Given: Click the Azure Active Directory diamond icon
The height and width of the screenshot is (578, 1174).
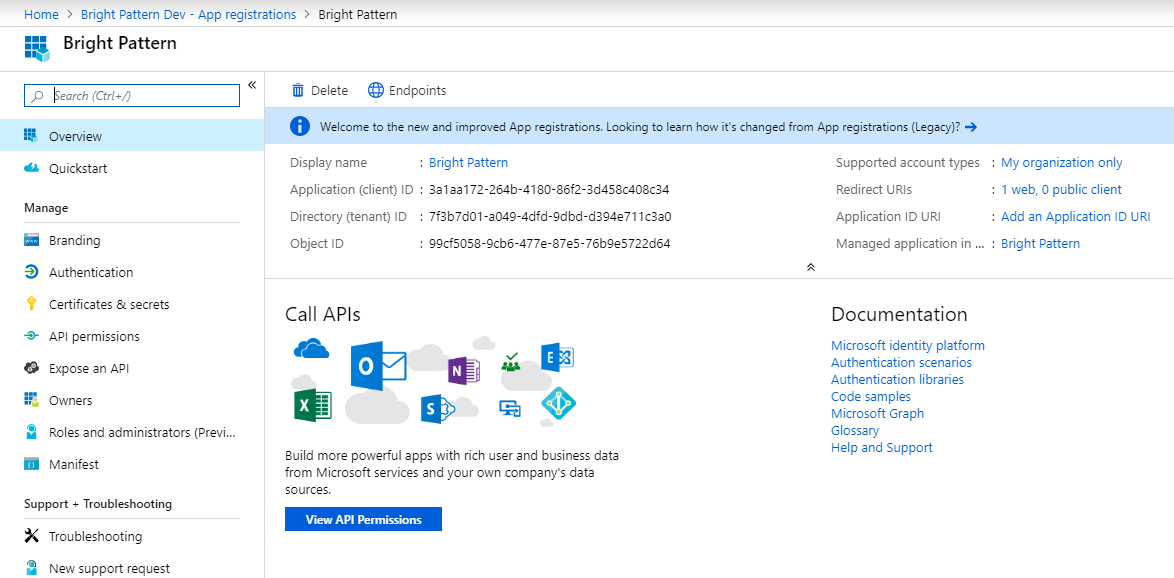Looking at the screenshot, I should (x=559, y=404).
